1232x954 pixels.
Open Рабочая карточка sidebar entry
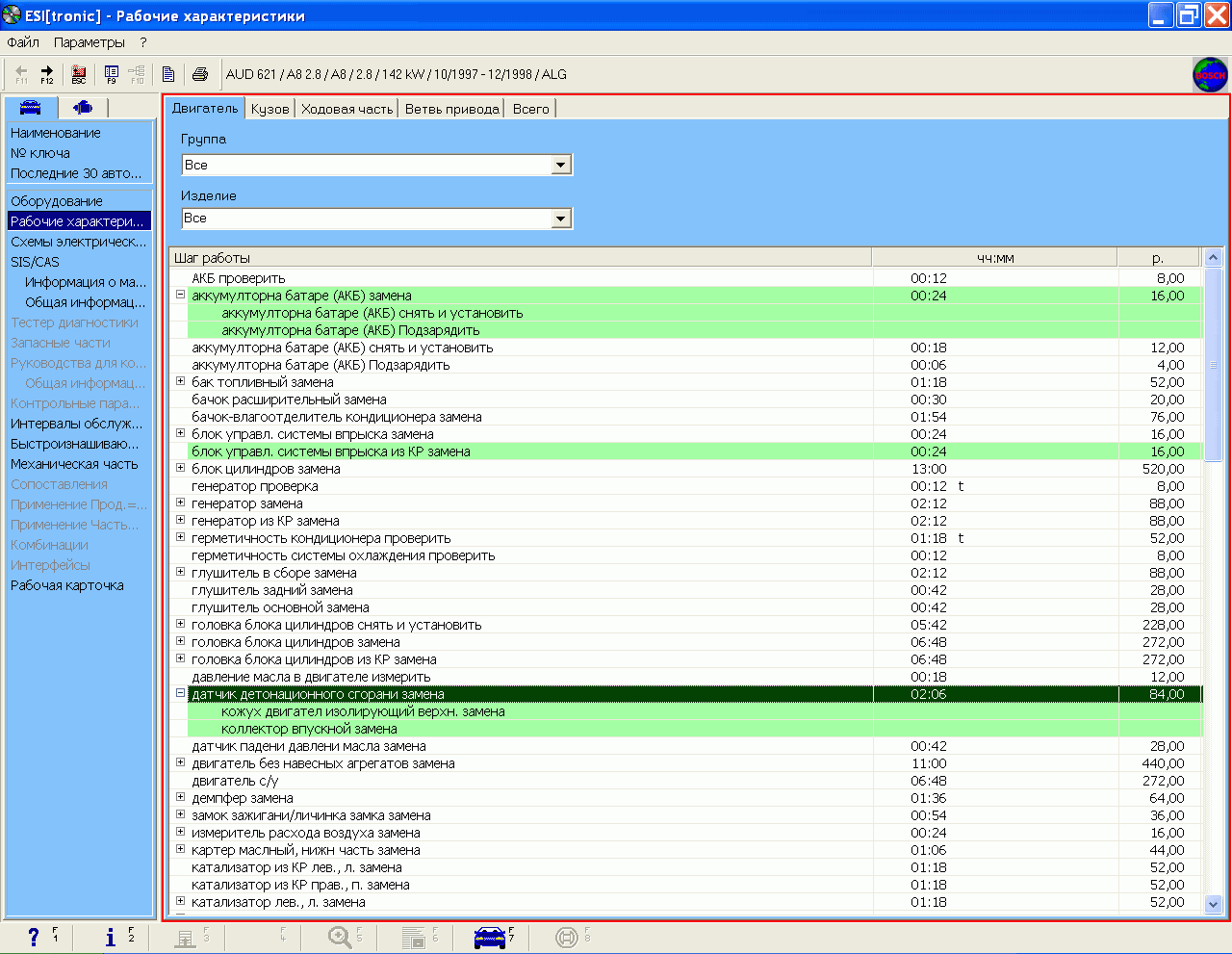(67, 585)
